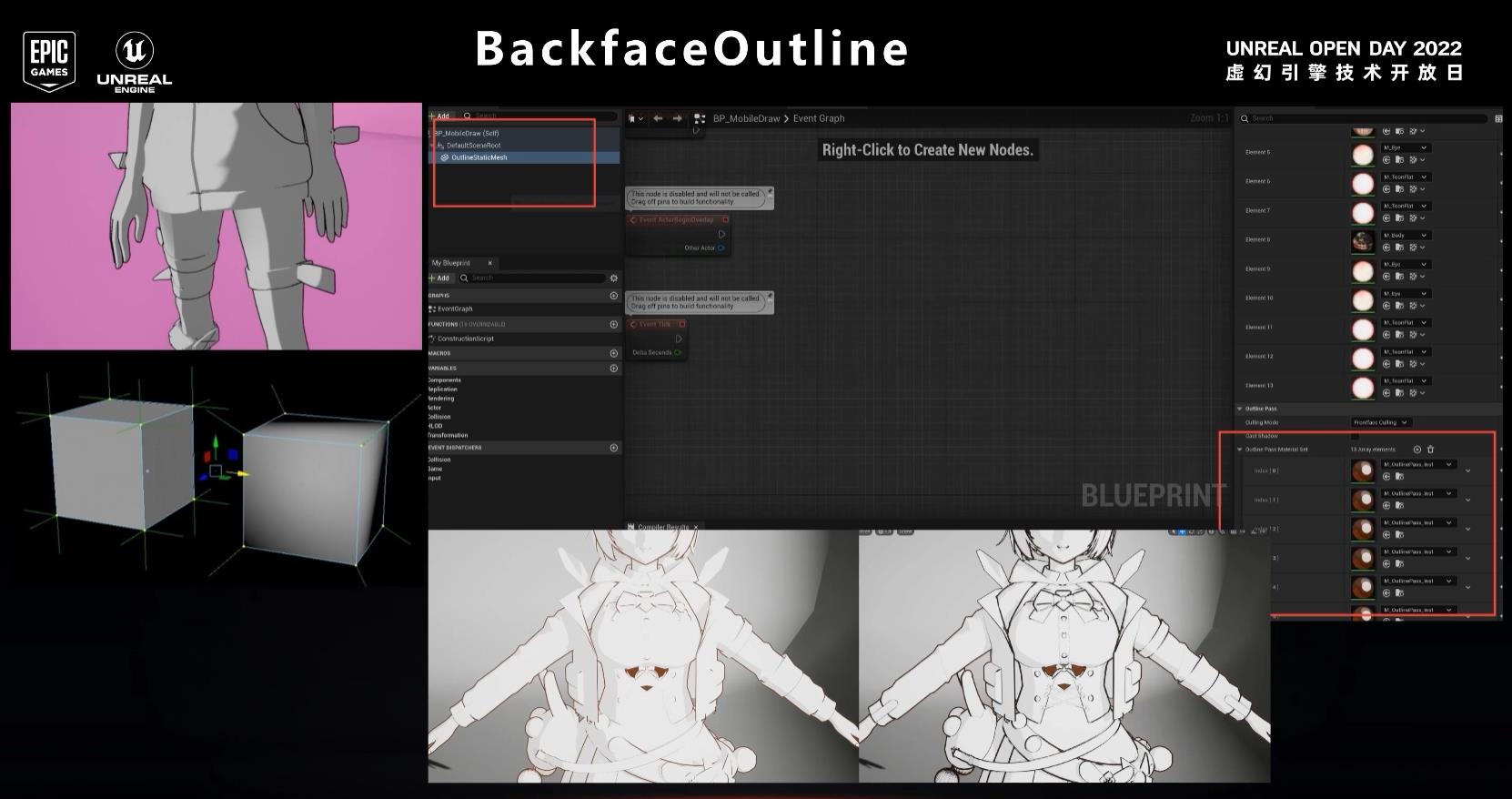Open Element 8 M_Body material dropdown
Viewport: 1512px width, 799px height.
(1406, 235)
